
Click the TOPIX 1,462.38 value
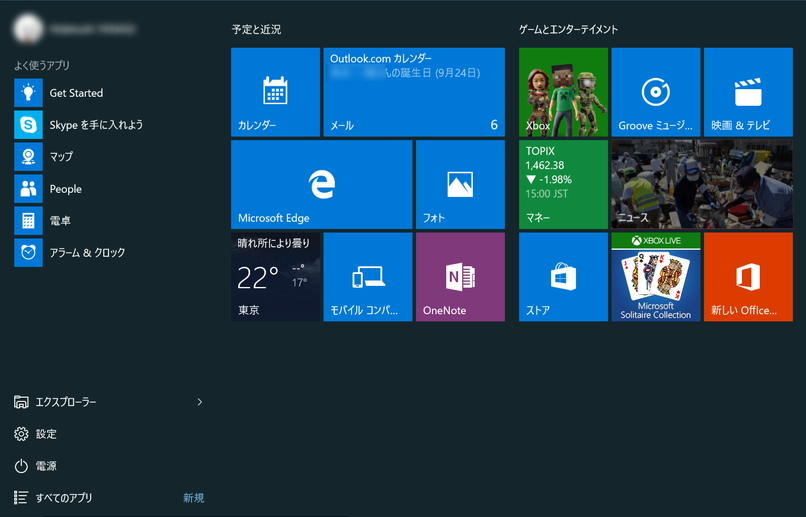[544, 165]
